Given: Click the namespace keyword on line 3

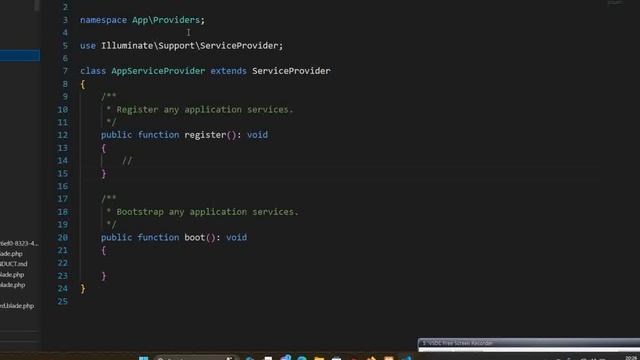Looking at the screenshot, I should pos(103,20).
